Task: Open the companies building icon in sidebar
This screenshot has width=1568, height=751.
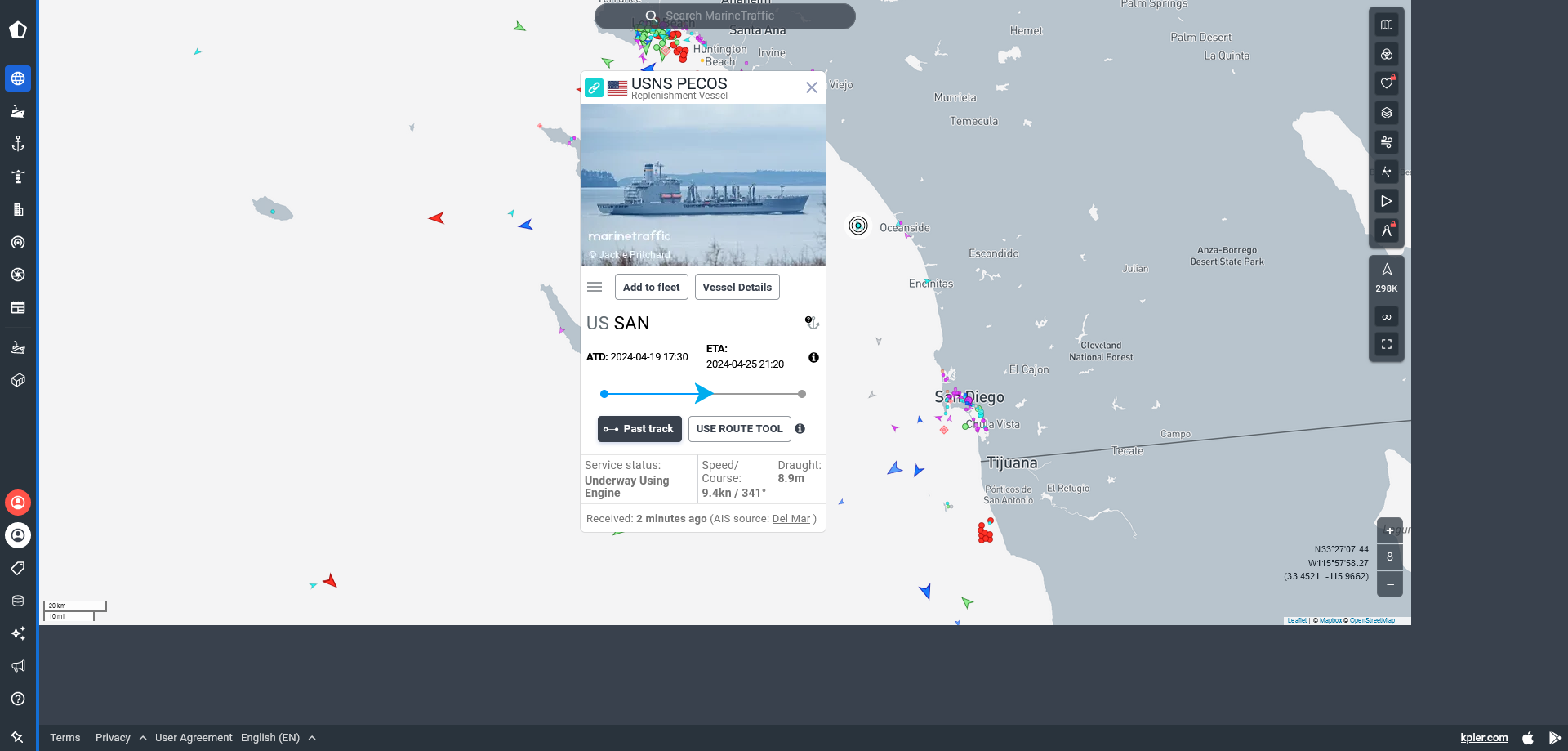Action: [x=18, y=210]
